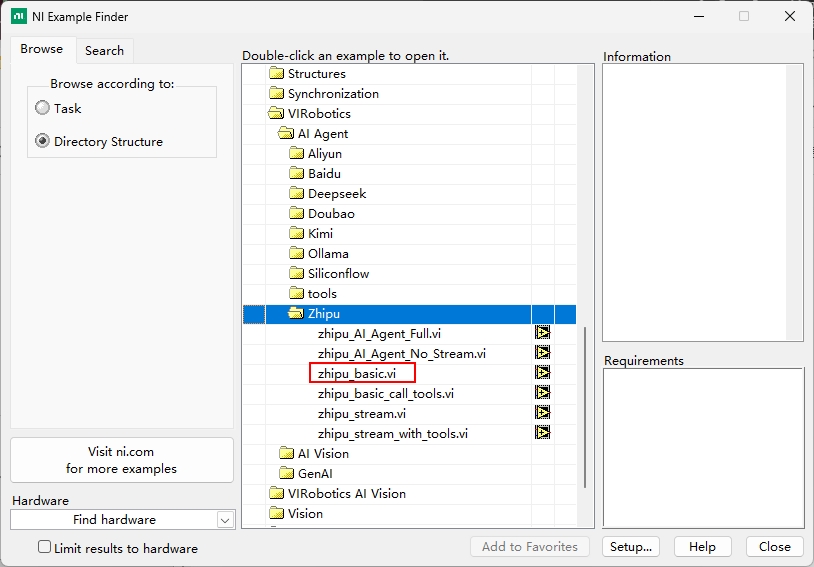Enable Limit results to hardware checkbox

pos(44,547)
